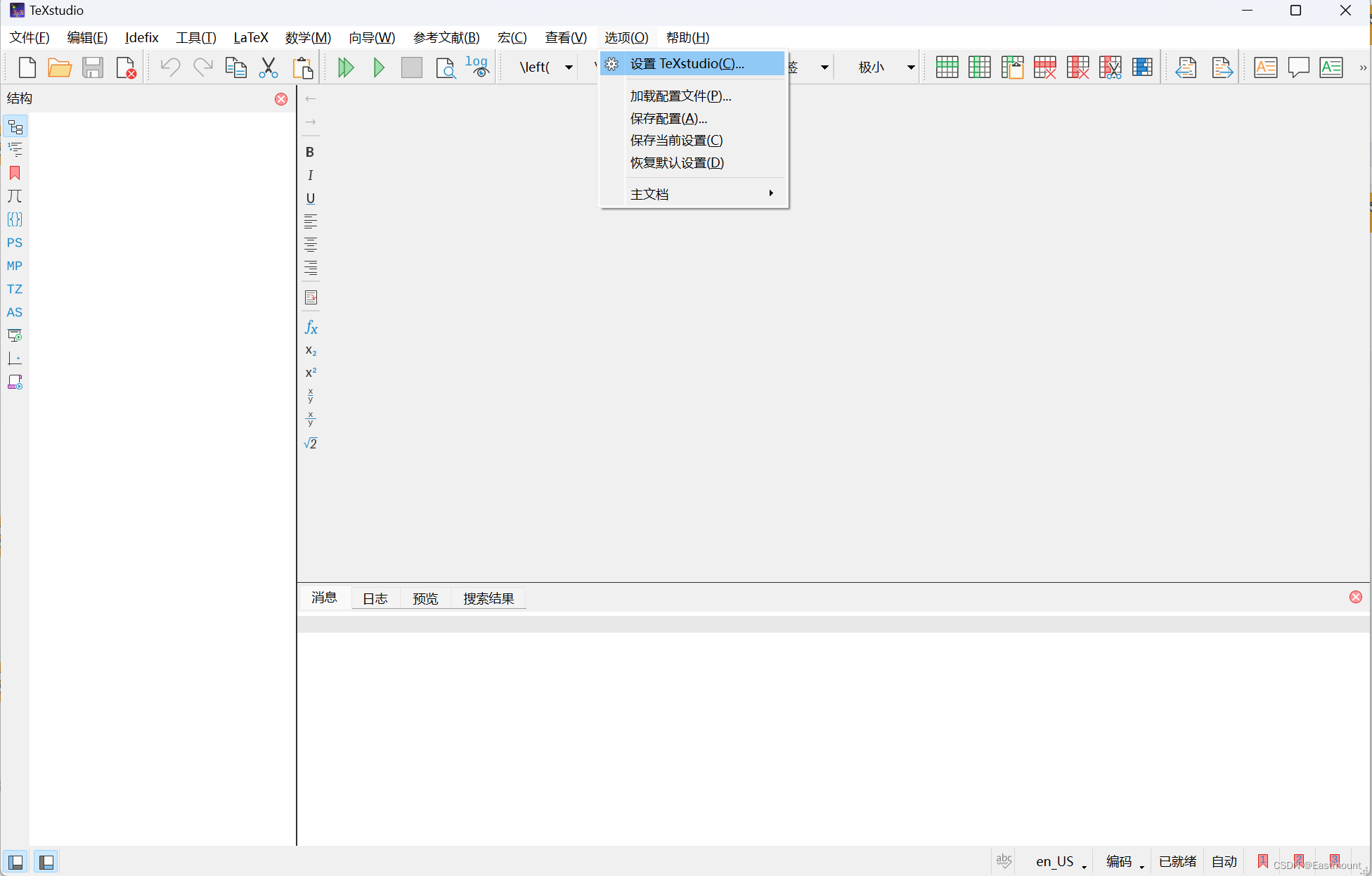1372x876 pixels.
Task: Toggle inline spell checking abc icon
Action: pos(1004,861)
